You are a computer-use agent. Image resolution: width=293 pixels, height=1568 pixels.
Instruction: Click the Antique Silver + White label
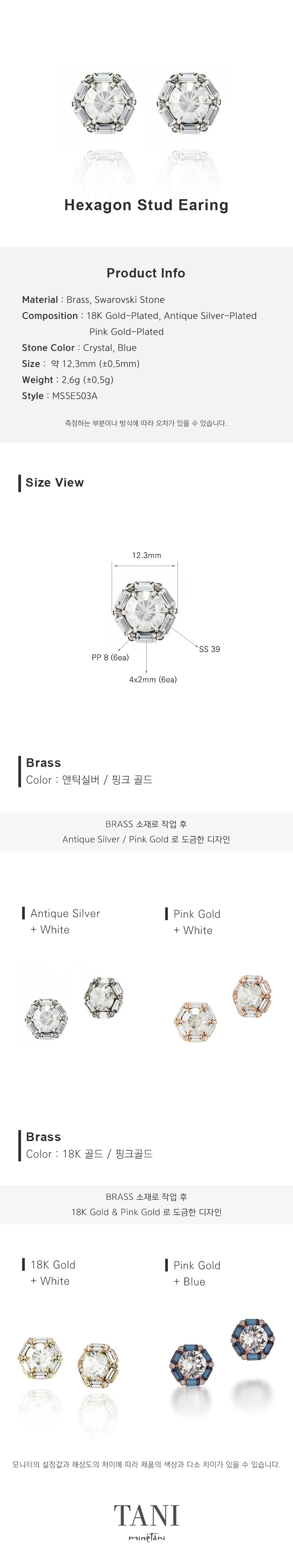coord(64,922)
